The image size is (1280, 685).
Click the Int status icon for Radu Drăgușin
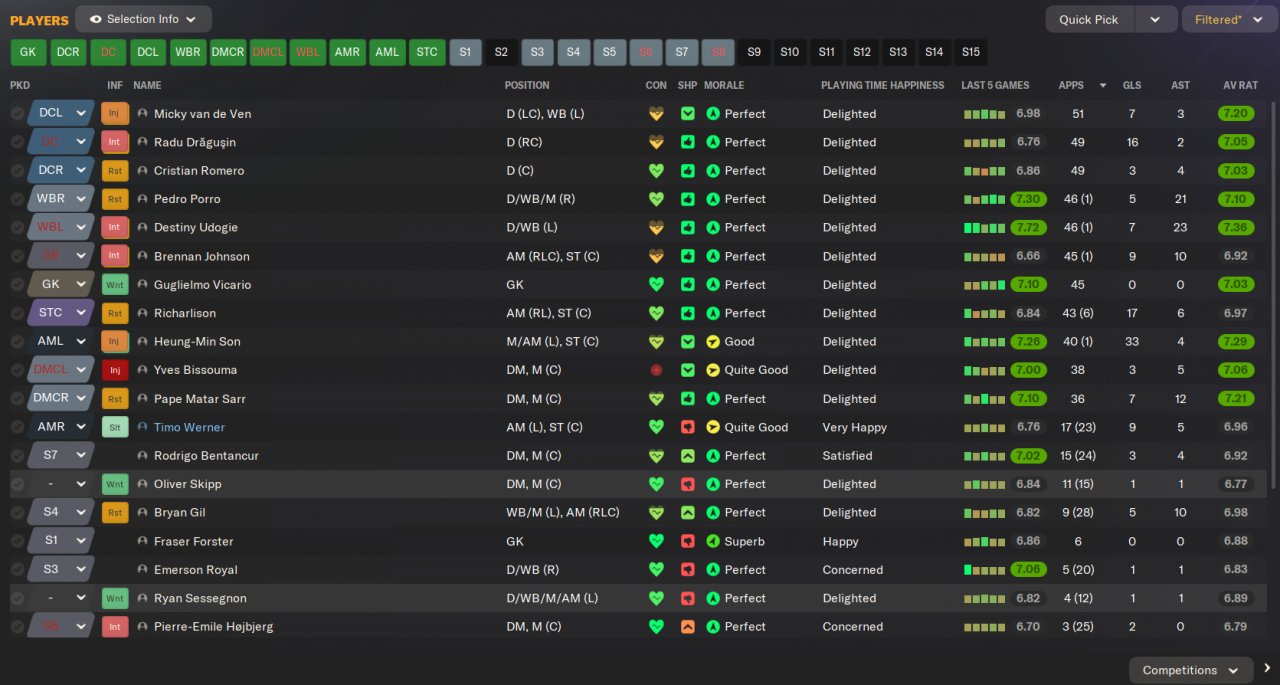[115, 142]
